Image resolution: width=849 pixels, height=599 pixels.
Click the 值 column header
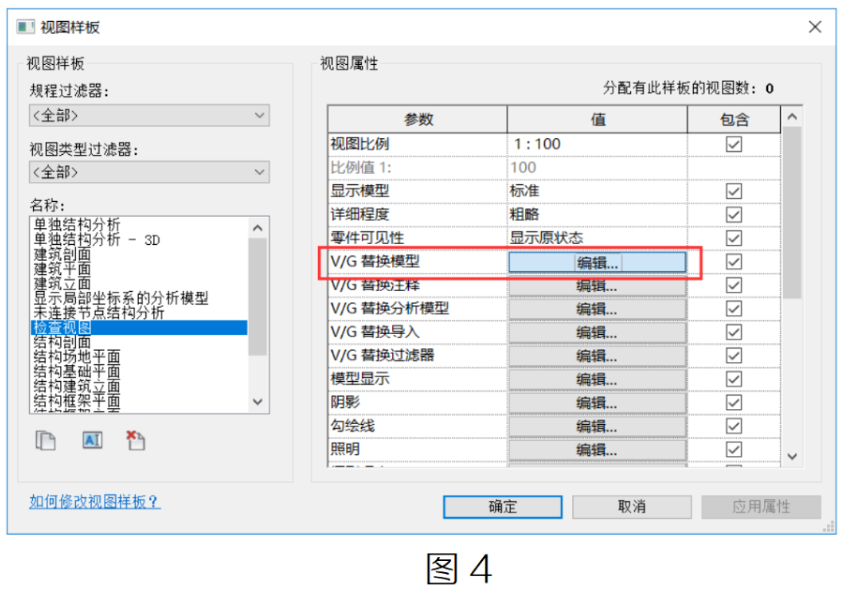[597, 120]
